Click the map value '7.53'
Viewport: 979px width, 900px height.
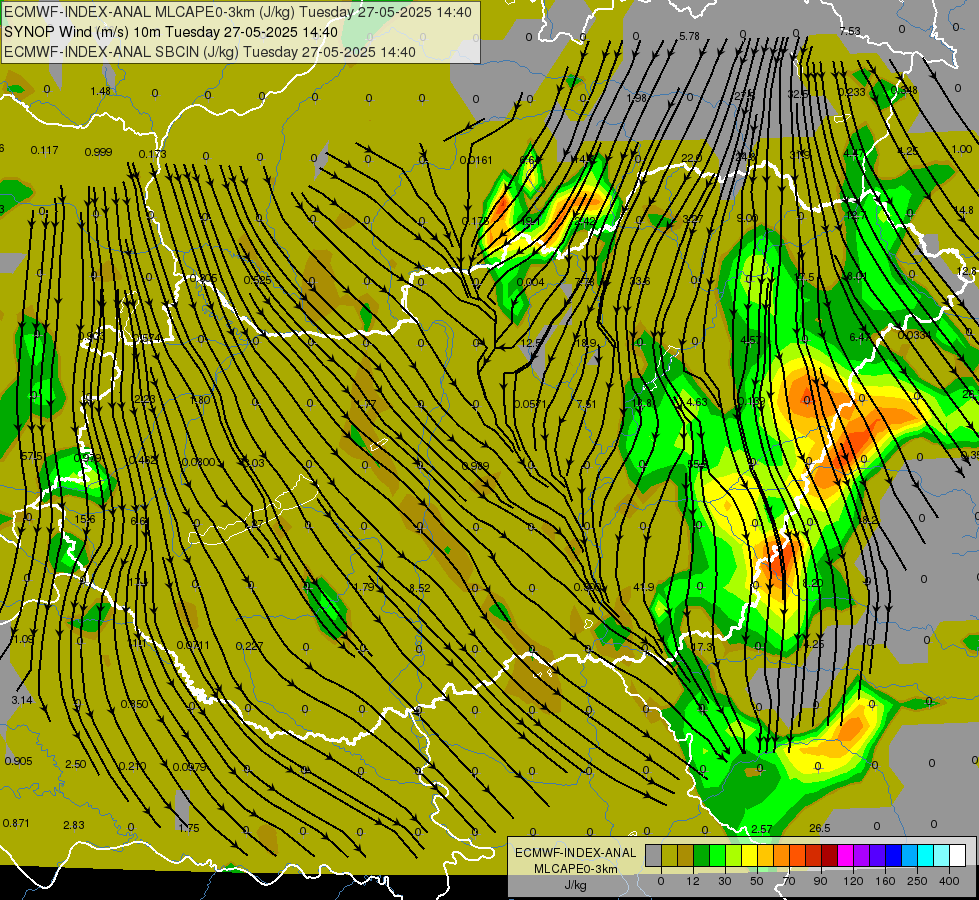pyautogui.click(x=850, y=31)
